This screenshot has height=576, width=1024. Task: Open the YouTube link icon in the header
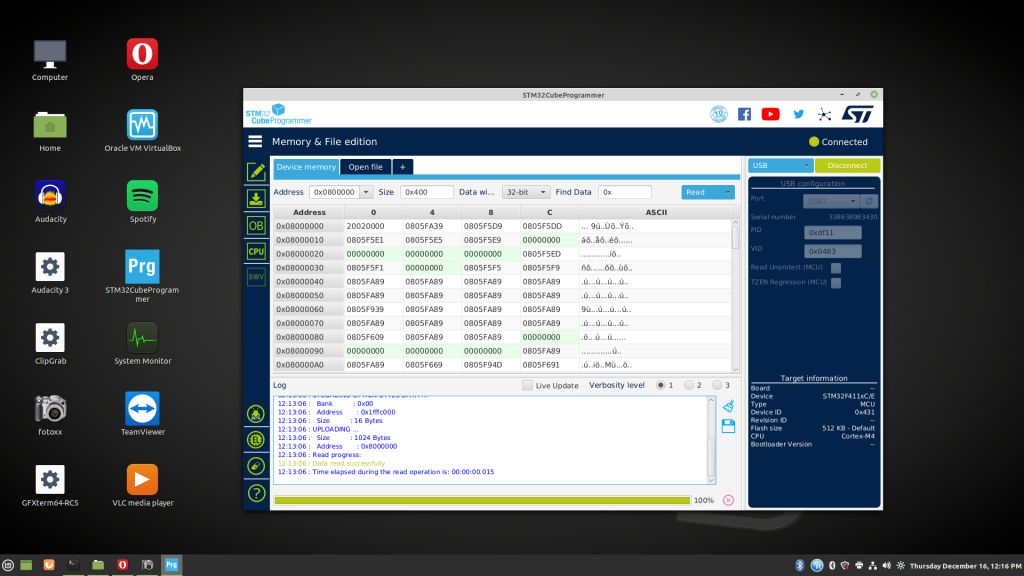tap(770, 114)
